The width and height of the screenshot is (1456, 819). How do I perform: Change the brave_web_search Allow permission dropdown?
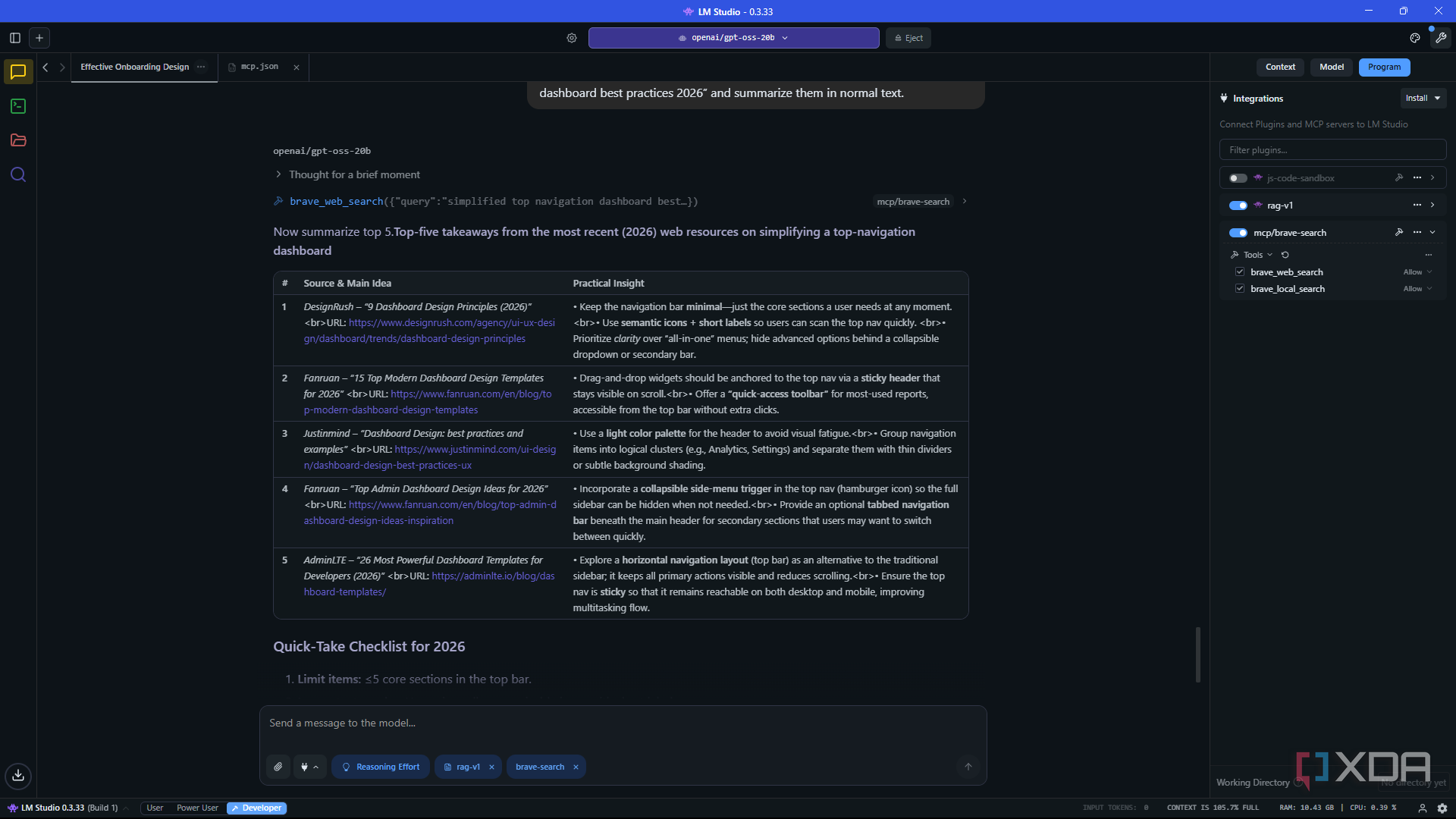[1417, 272]
